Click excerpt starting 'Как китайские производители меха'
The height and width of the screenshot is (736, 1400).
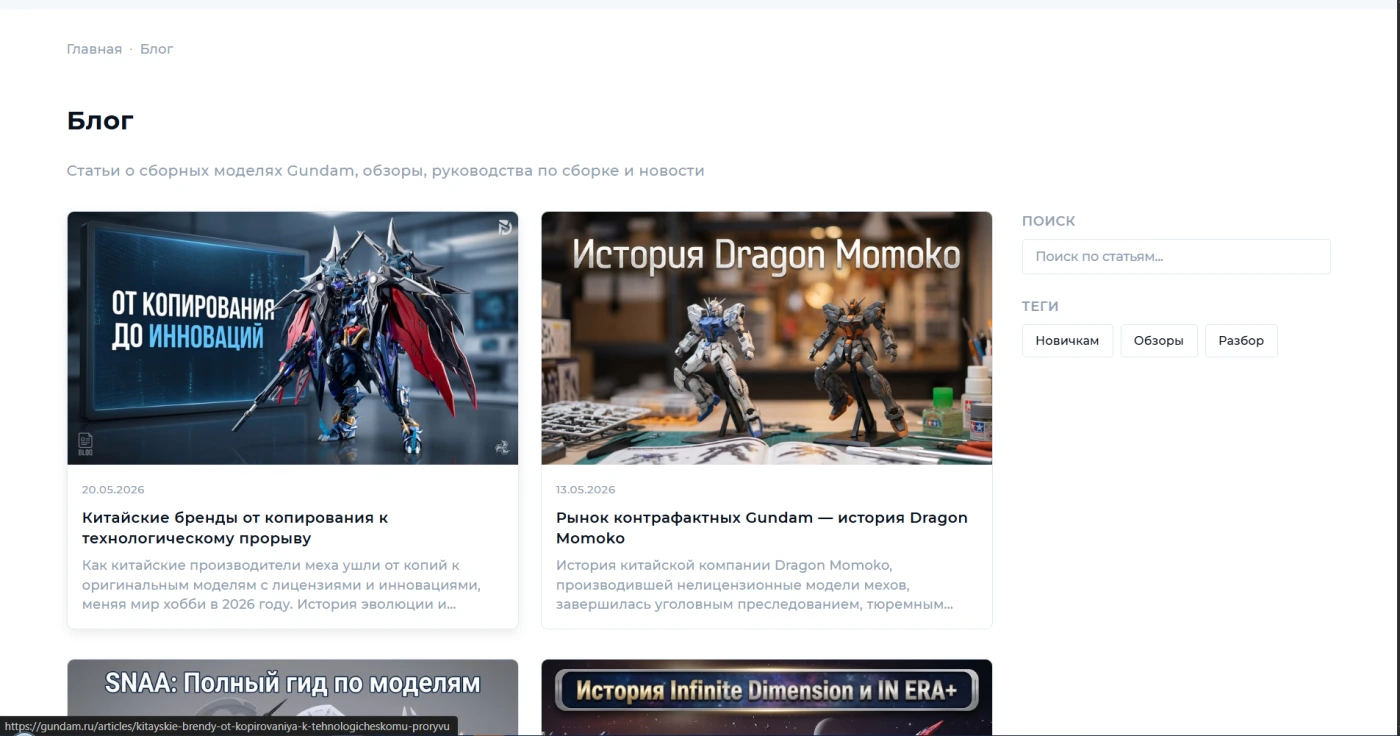281,585
